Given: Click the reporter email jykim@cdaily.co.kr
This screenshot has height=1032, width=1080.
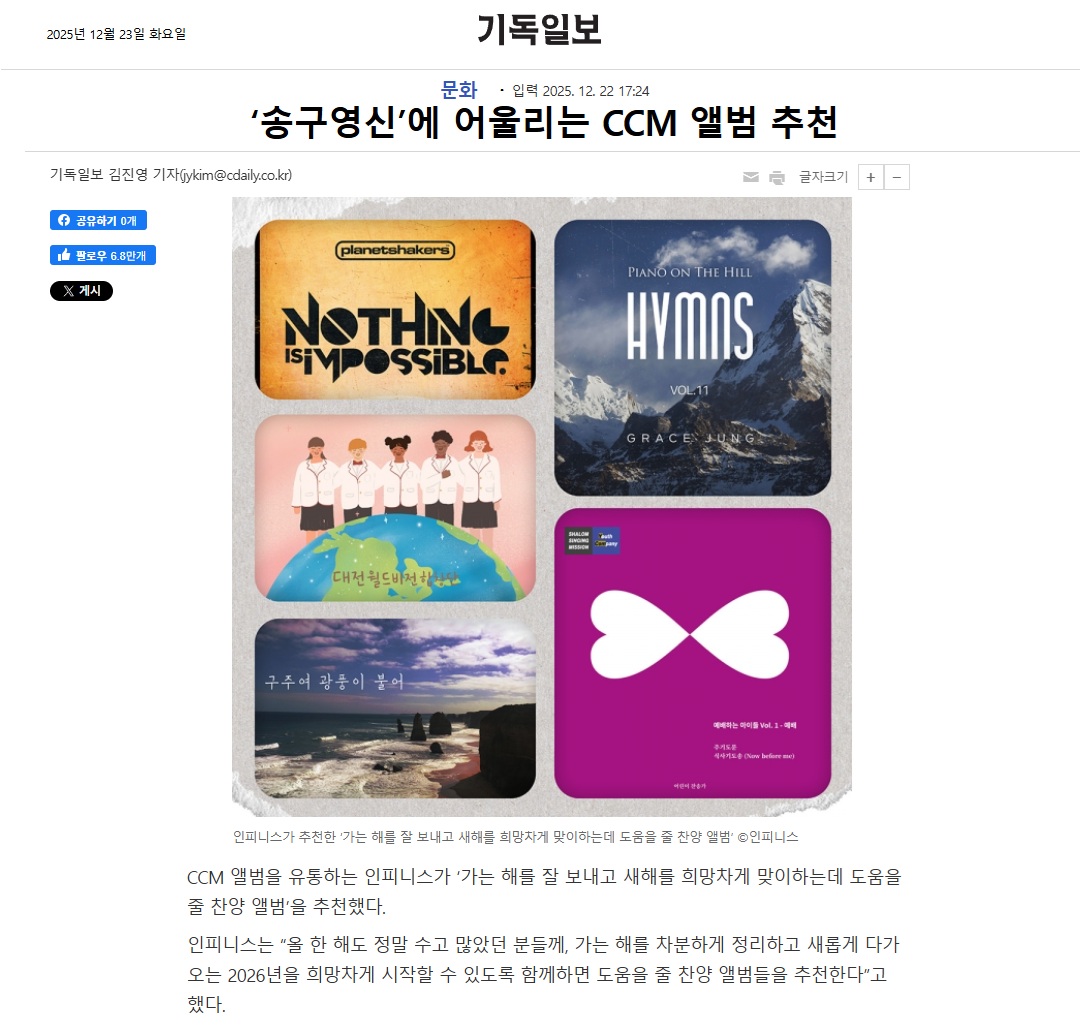Looking at the screenshot, I should [236, 175].
